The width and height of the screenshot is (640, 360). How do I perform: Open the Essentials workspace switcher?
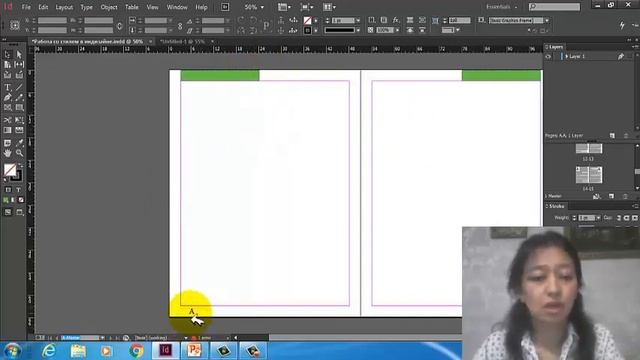(502, 7)
